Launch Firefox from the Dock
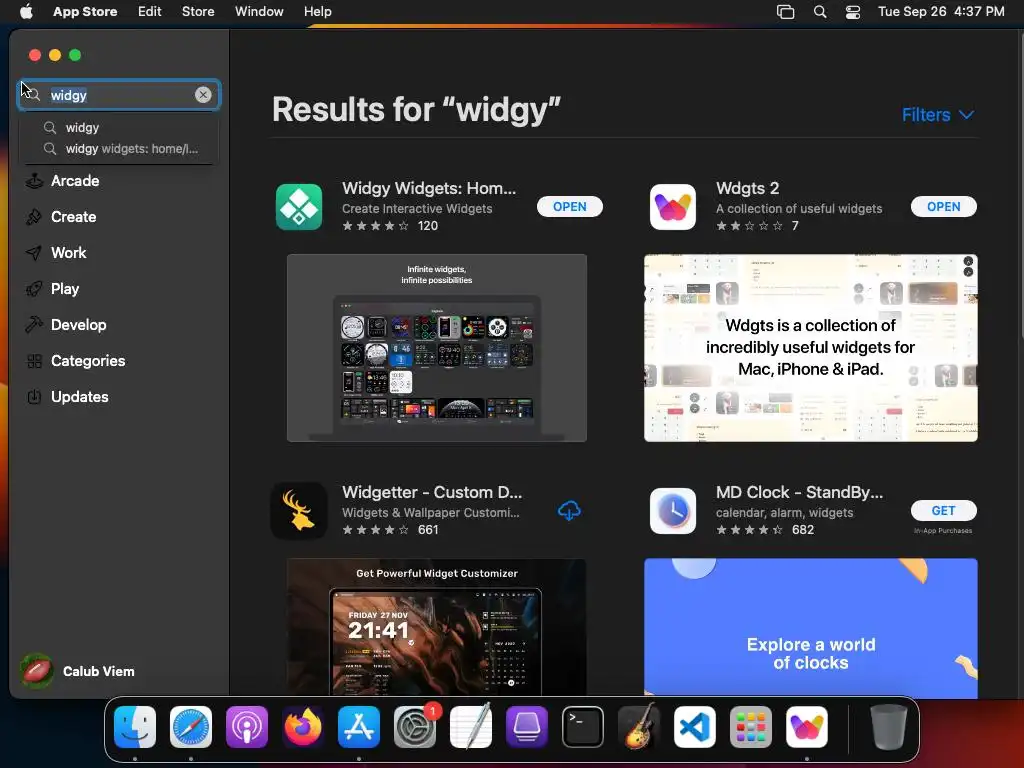Viewport: 1024px width, 768px height. coord(303,727)
